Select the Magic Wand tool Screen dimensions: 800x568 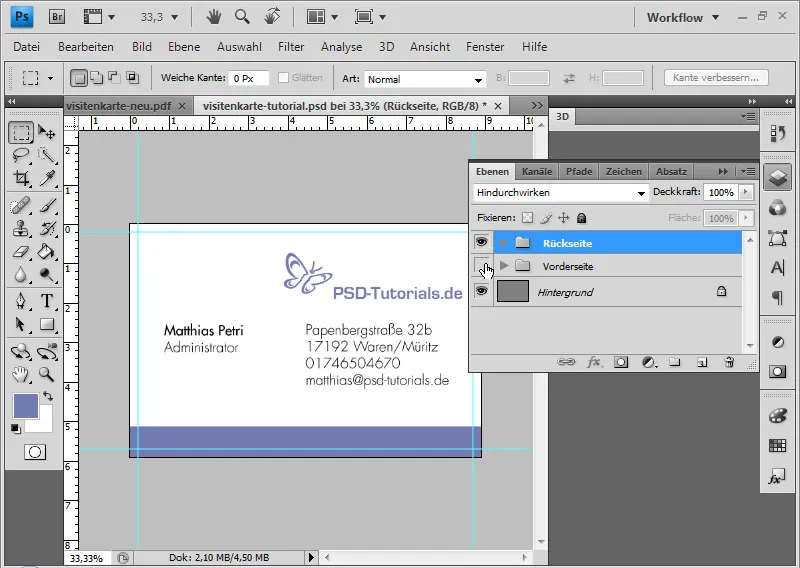pos(47,155)
